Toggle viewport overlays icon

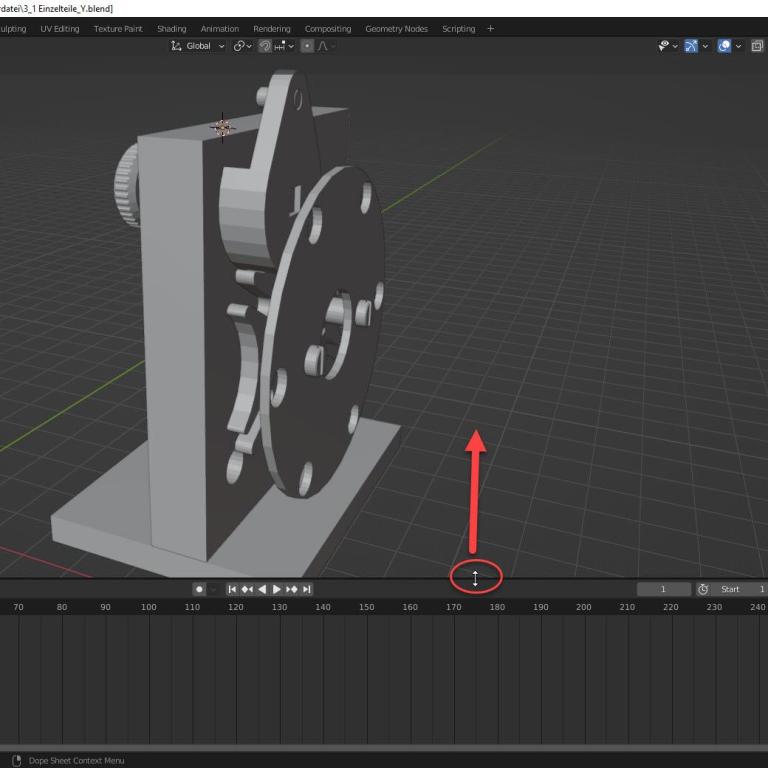click(x=724, y=46)
